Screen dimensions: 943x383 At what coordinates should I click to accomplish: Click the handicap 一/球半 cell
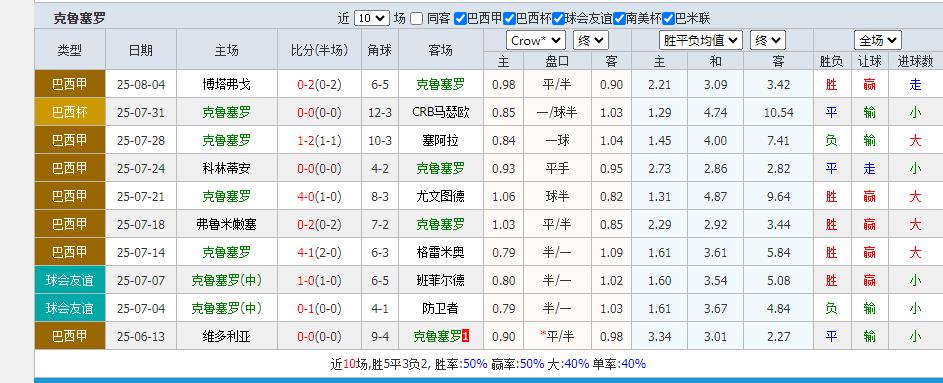point(557,112)
